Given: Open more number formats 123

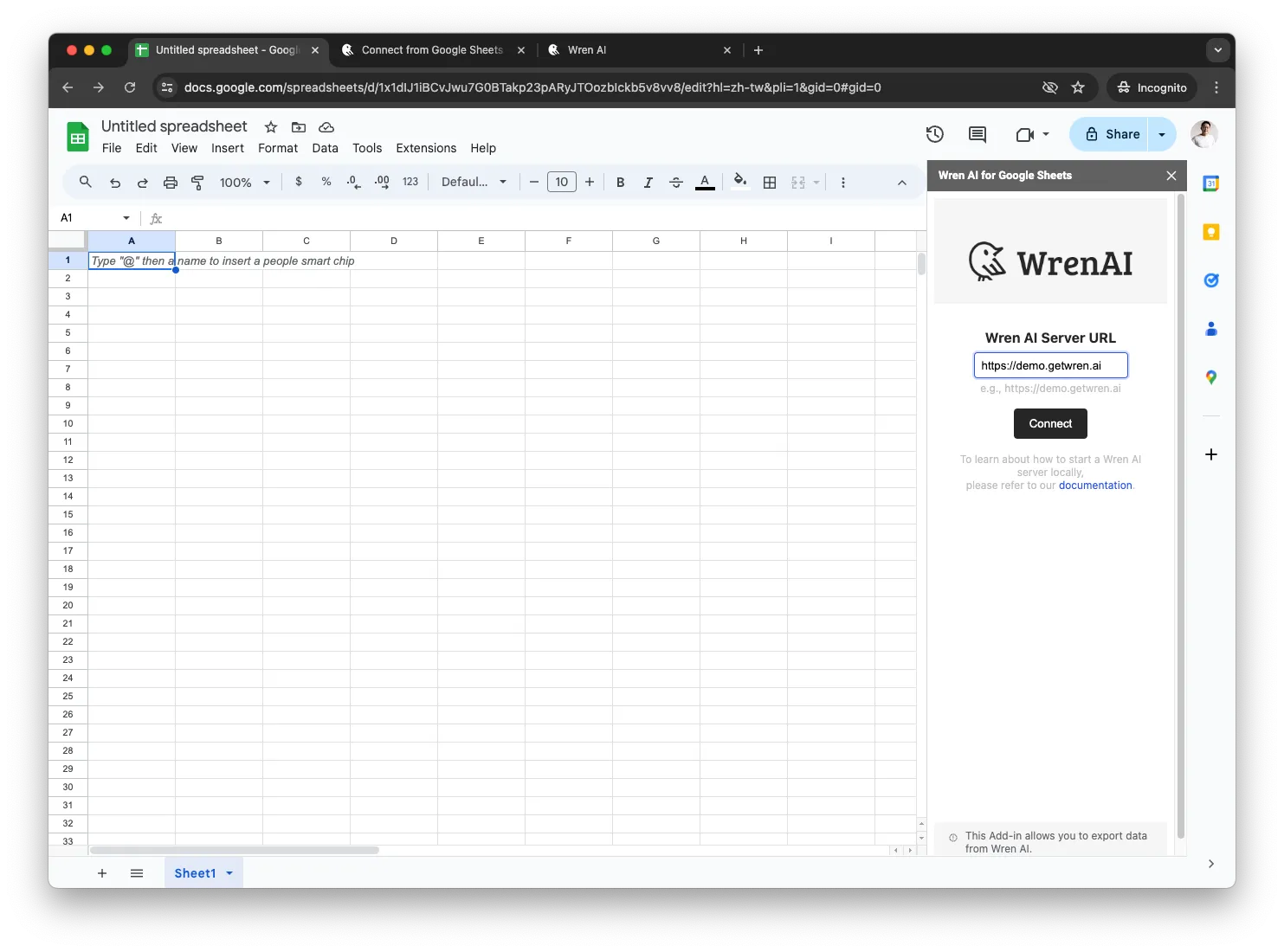Looking at the screenshot, I should click(x=410, y=182).
